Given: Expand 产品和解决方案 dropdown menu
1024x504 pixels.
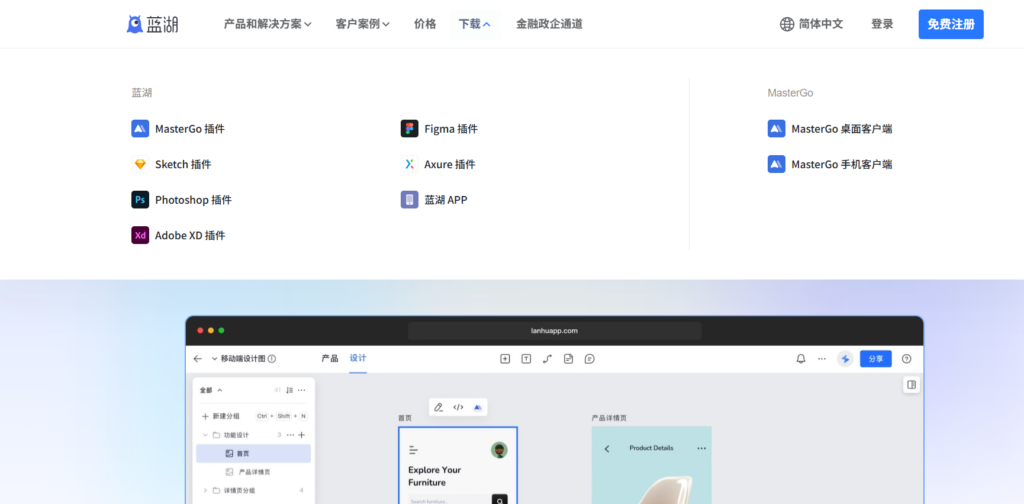Looking at the screenshot, I should 267,24.
